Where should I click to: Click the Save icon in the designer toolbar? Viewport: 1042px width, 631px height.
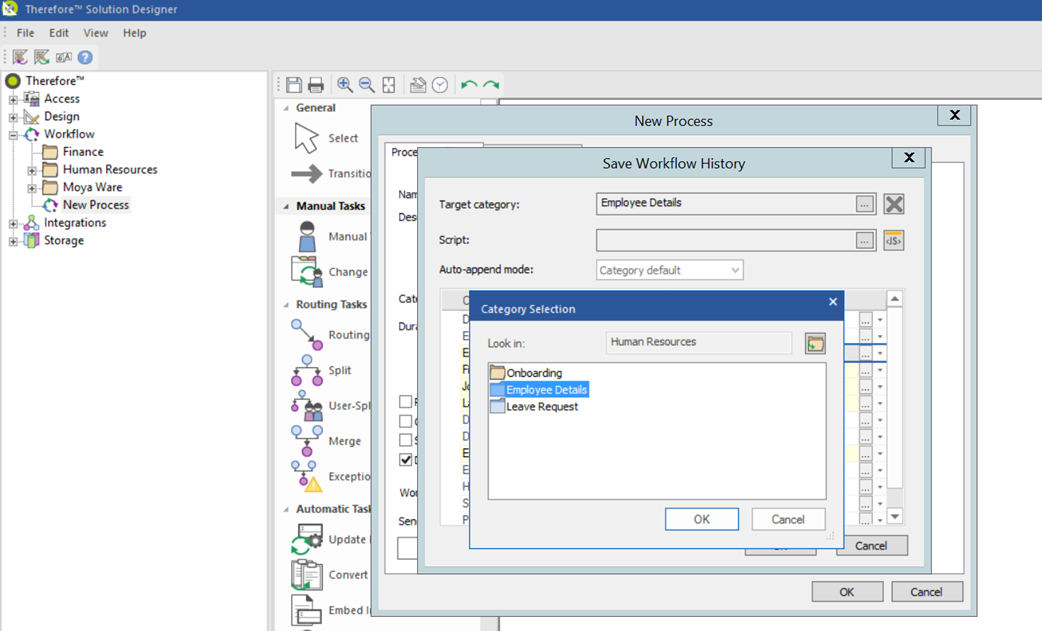[x=294, y=85]
